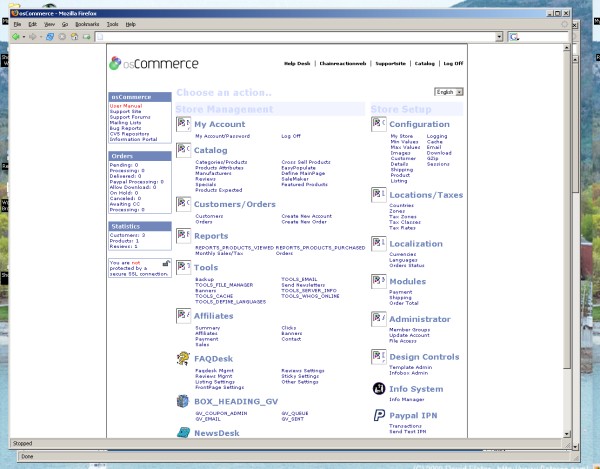
Task: Click the Create New Order link
Action: click(304, 222)
